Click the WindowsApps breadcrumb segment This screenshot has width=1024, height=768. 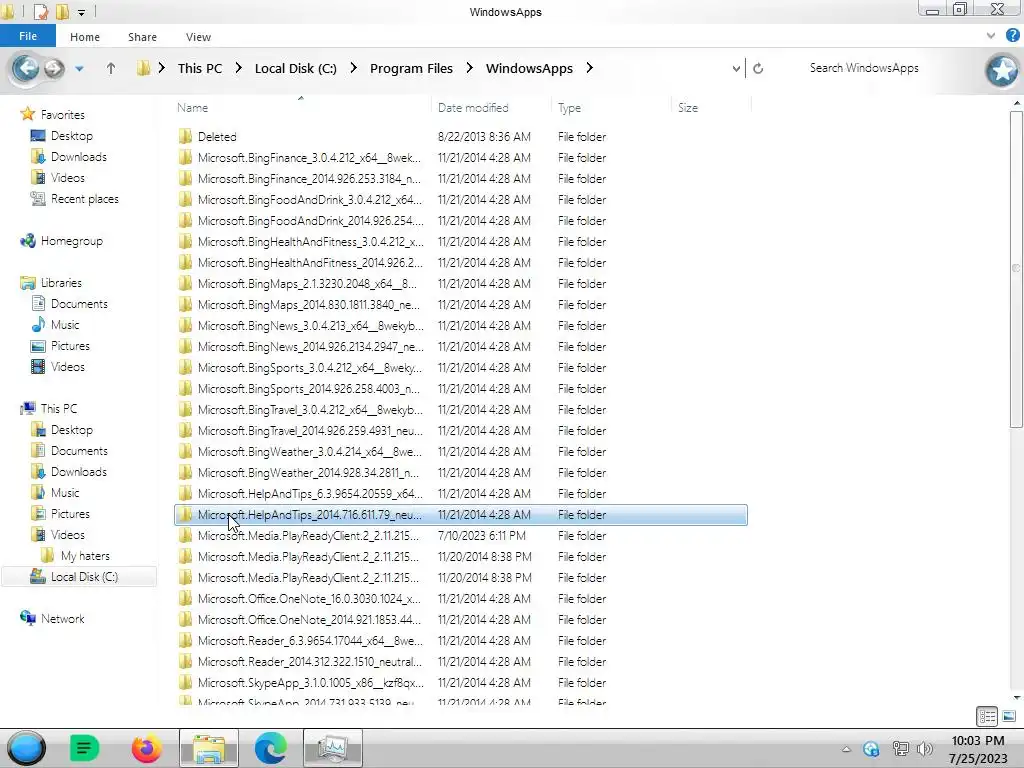click(x=529, y=68)
